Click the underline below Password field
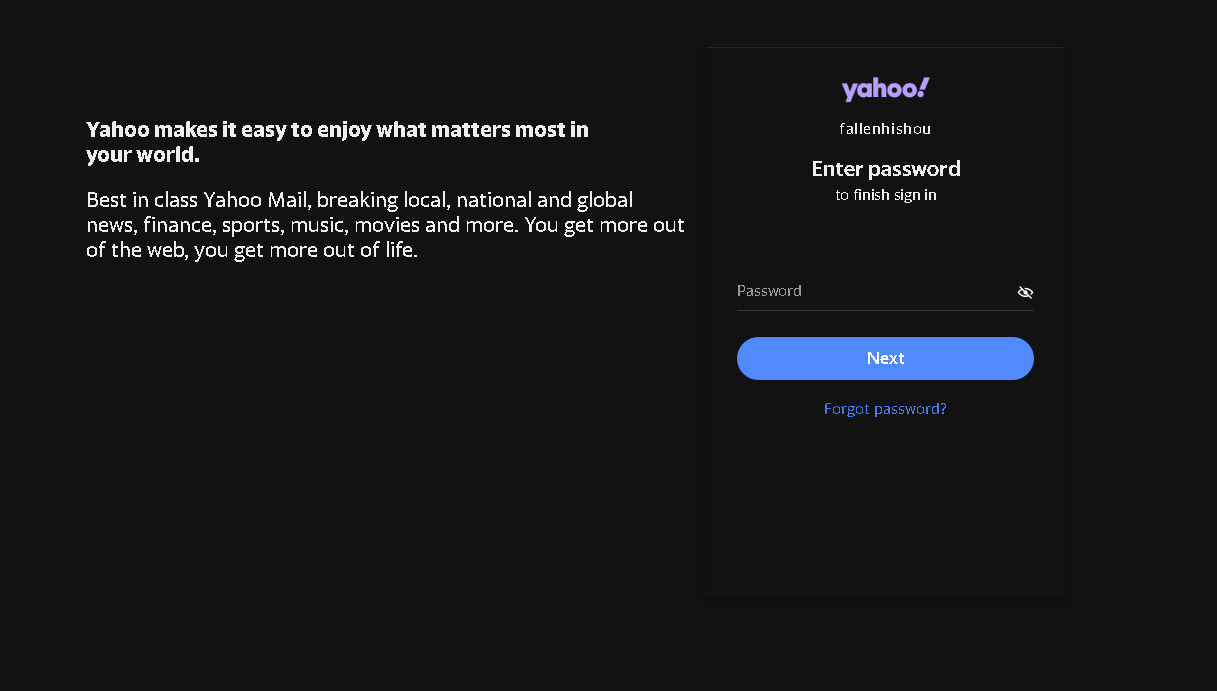Screen dimensions: 1217x691 tap(885, 310)
